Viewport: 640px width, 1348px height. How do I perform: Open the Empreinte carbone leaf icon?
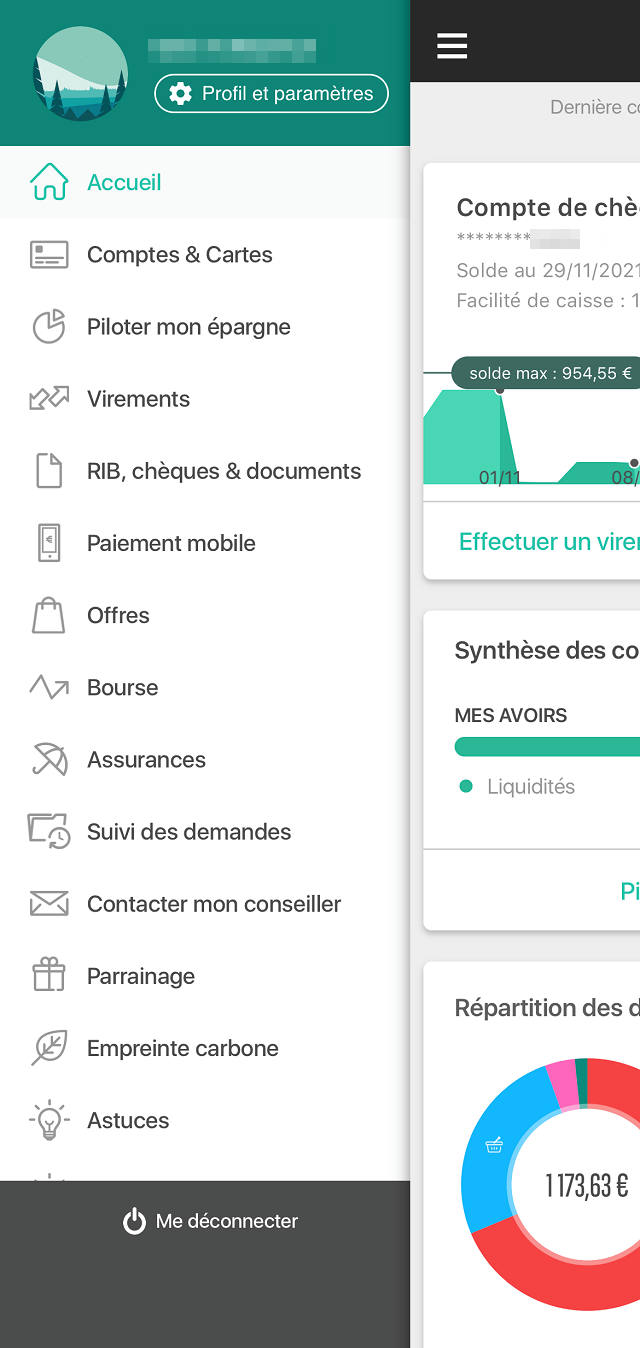pos(49,1048)
